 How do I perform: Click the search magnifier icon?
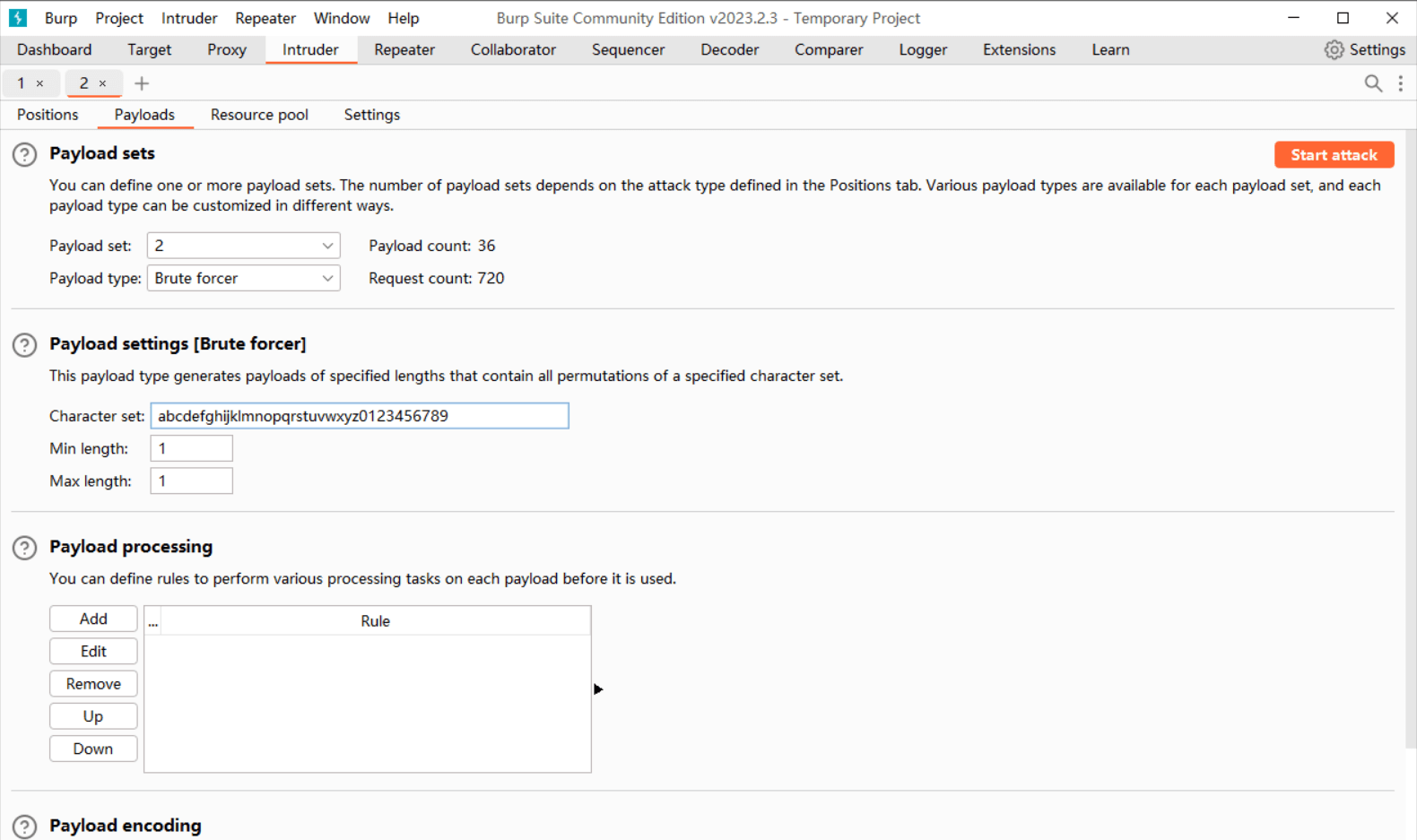[x=1372, y=83]
